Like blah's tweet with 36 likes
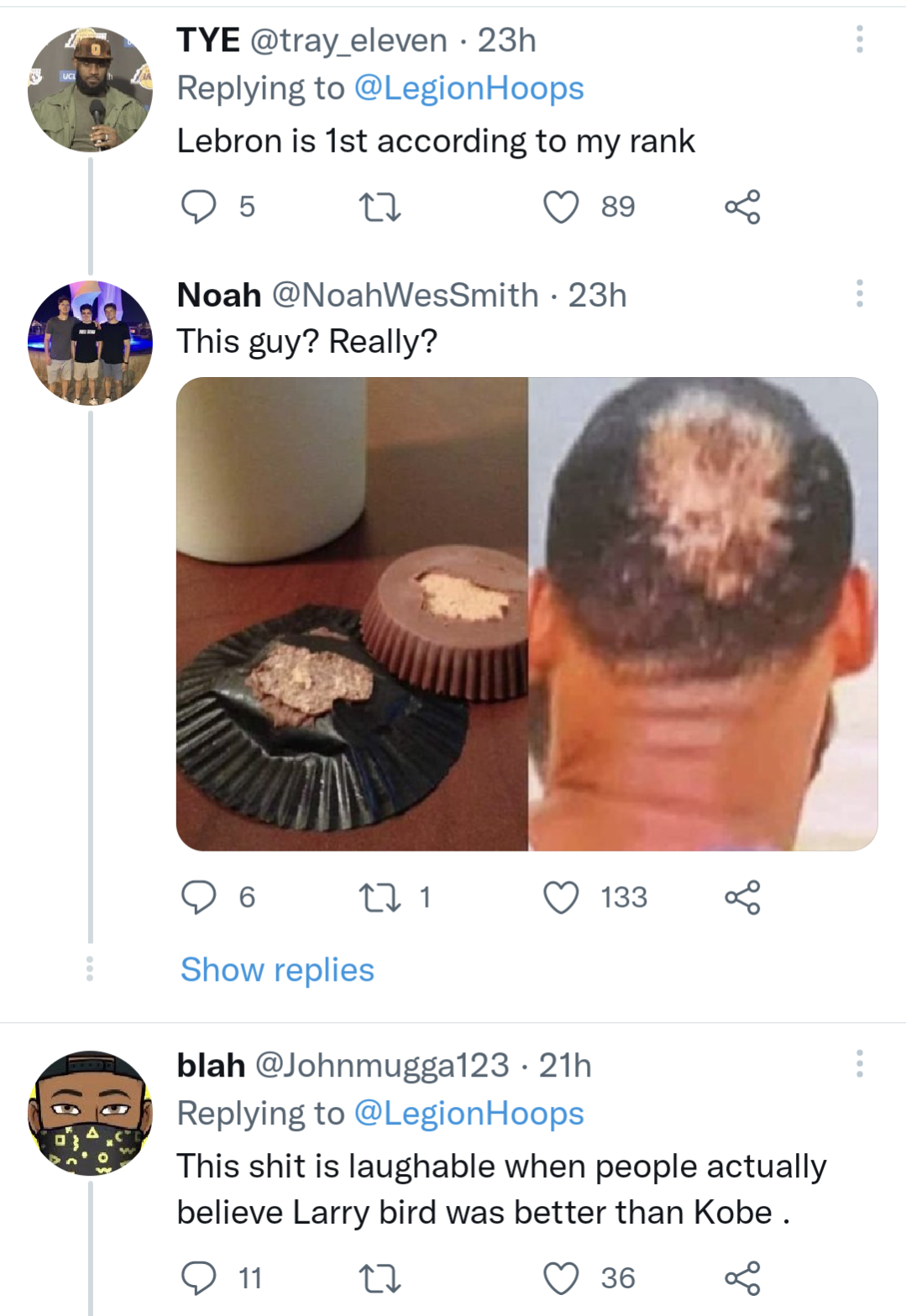The height and width of the screenshot is (1316, 906). tap(561, 1278)
